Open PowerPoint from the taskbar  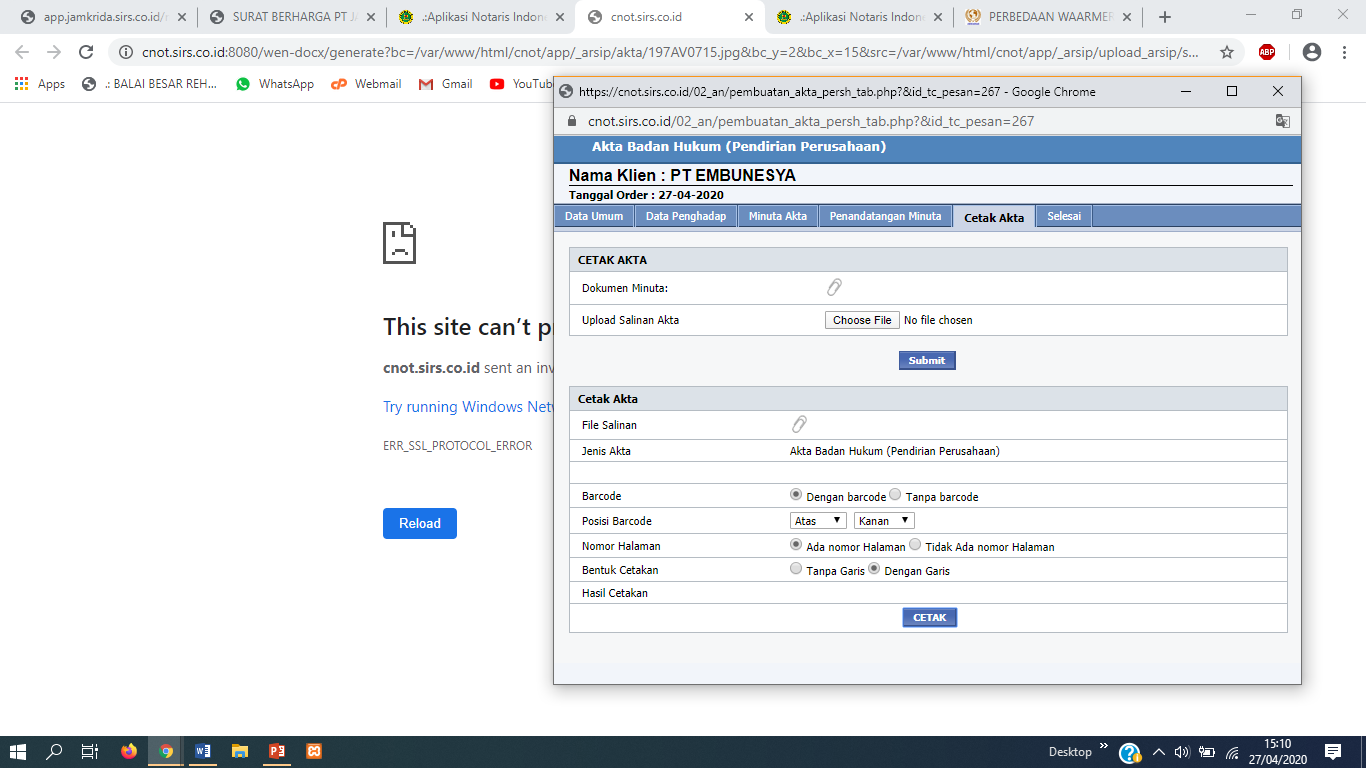click(277, 751)
